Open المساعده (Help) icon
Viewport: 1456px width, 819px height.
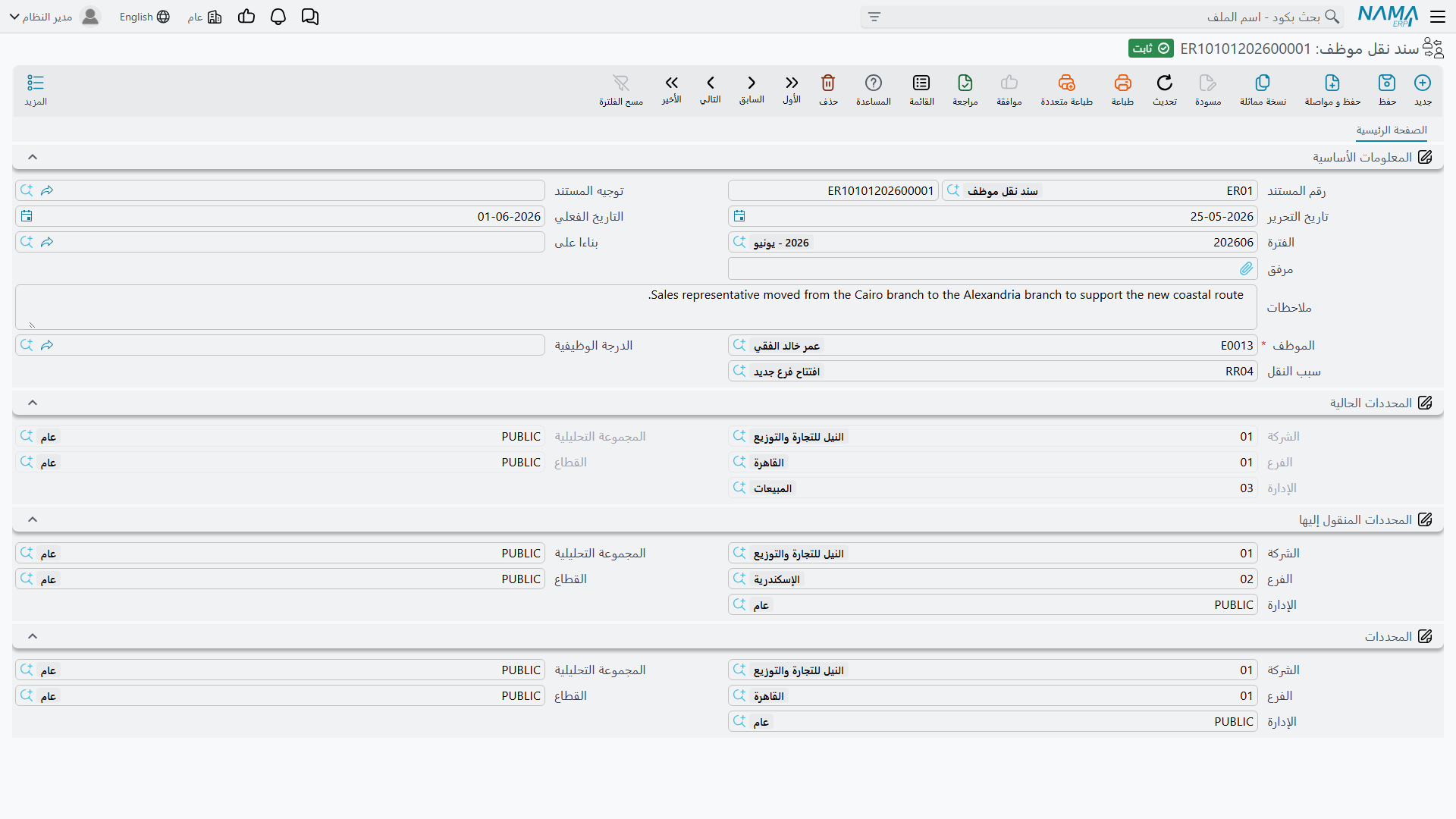point(874,83)
